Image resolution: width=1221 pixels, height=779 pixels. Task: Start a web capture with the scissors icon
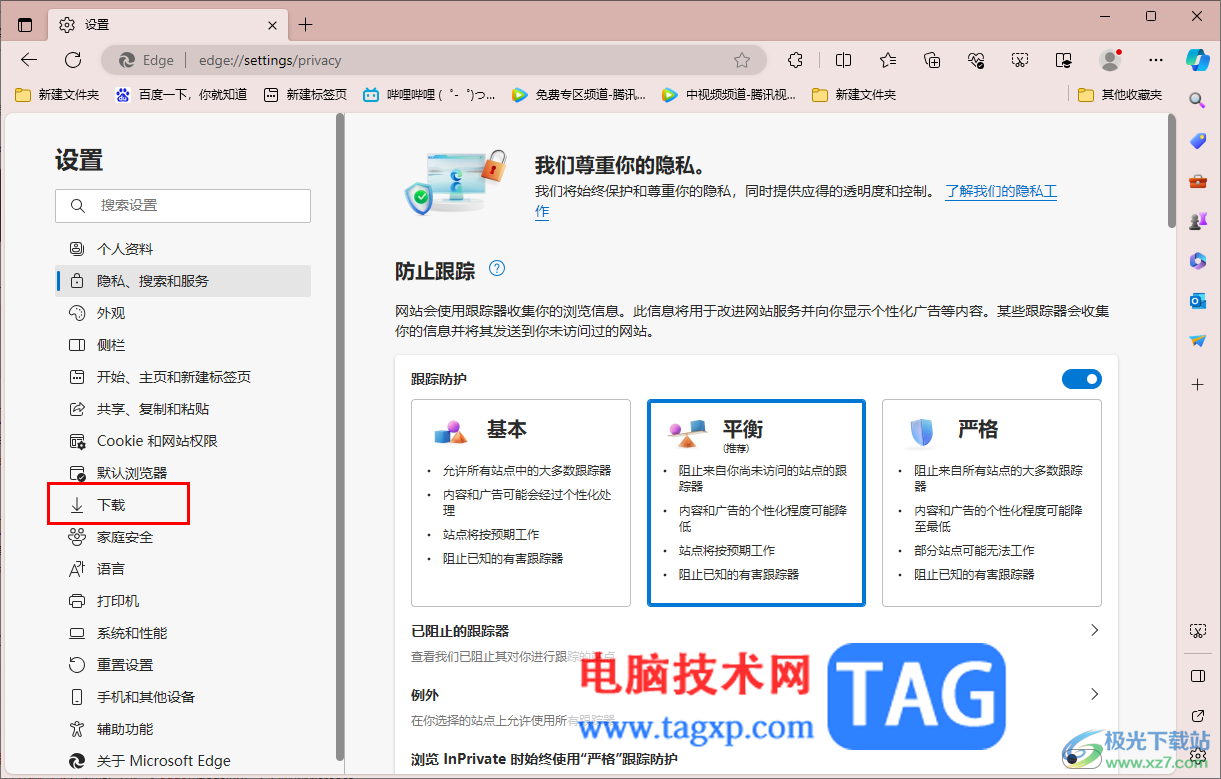(x=1019, y=60)
